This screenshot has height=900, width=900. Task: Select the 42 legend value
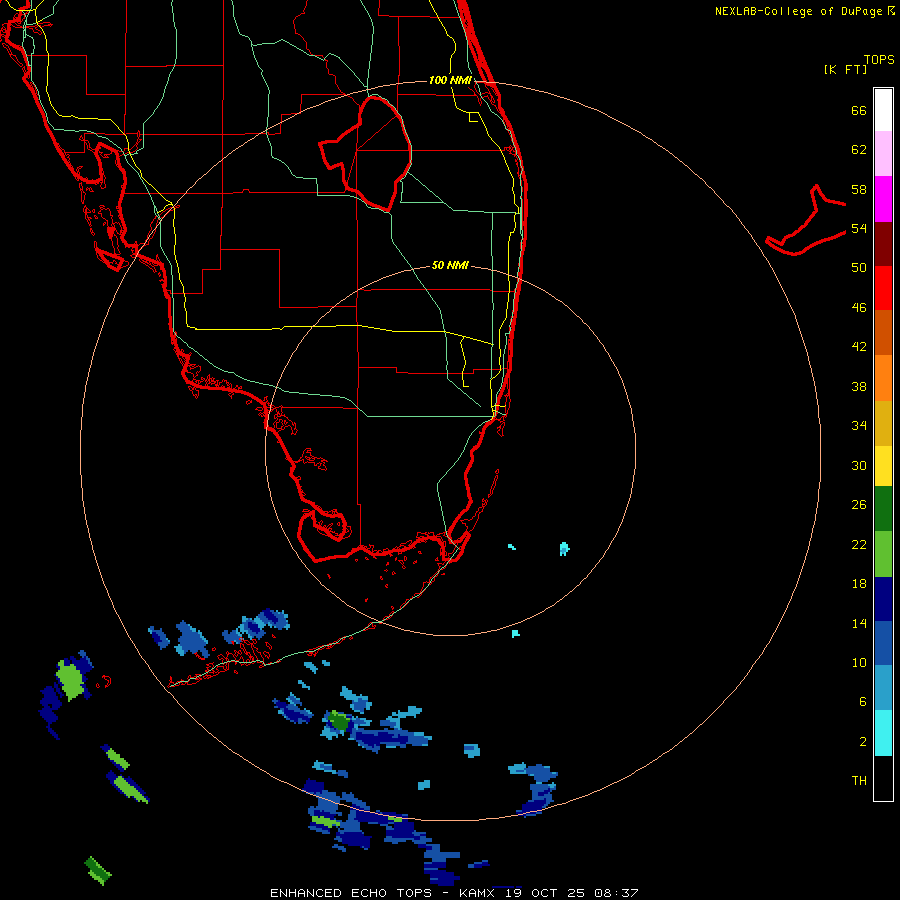pyautogui.click(x=859, y=346)
